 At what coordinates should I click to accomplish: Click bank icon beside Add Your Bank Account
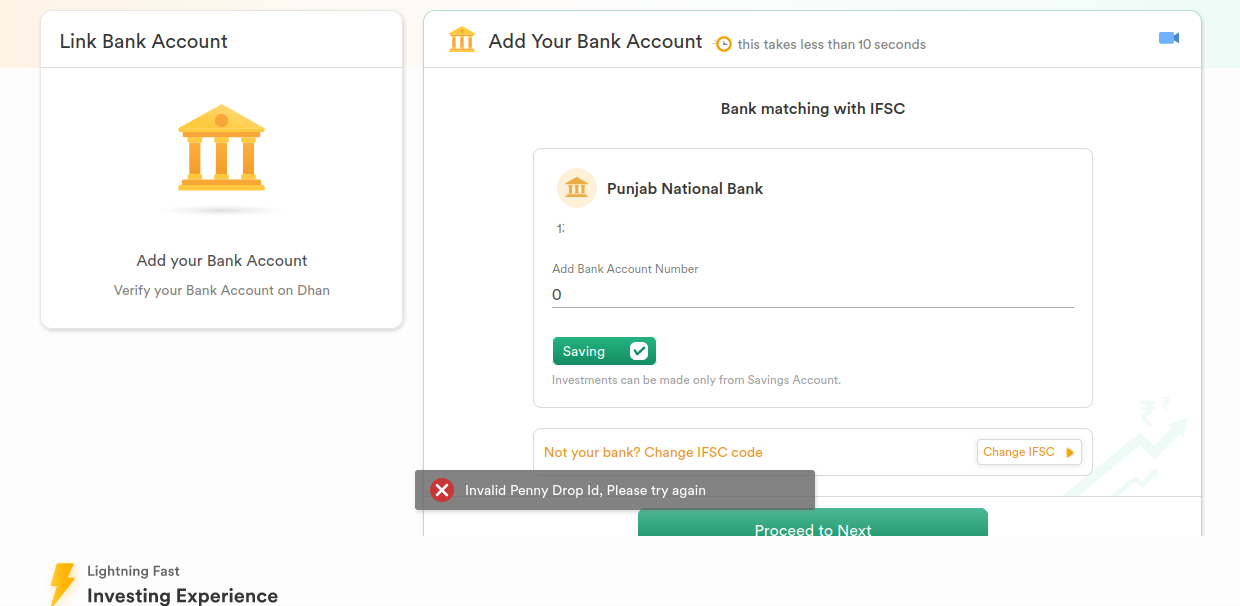(x=462, y=40)
